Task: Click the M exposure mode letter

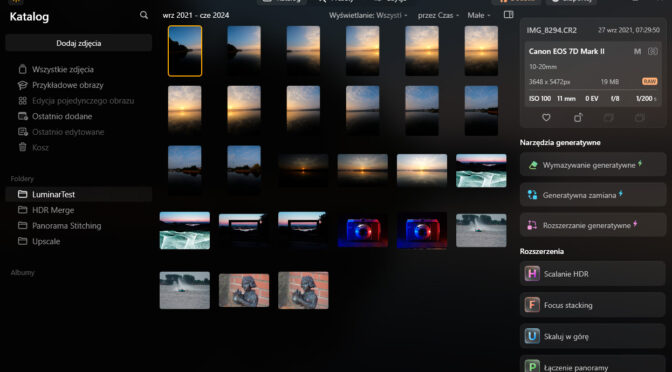Action: pos(637,51)
